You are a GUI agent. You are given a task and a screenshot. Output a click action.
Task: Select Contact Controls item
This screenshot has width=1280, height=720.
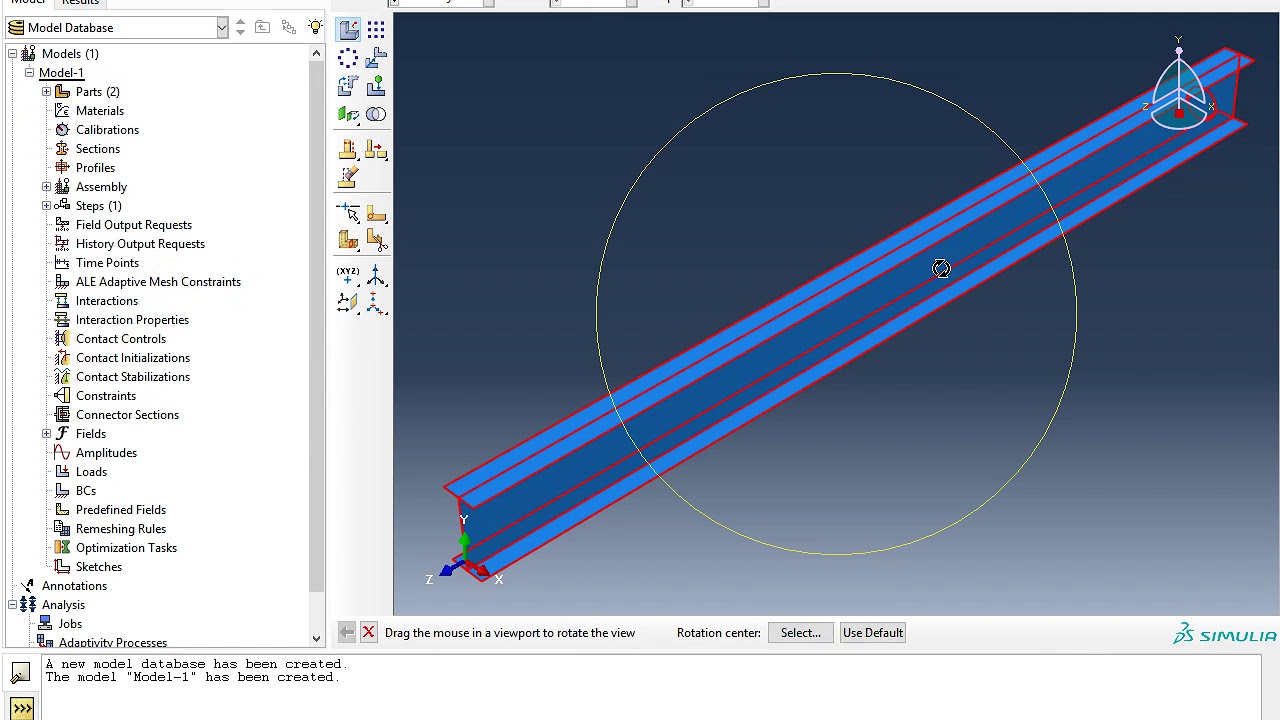click(121, 339)
